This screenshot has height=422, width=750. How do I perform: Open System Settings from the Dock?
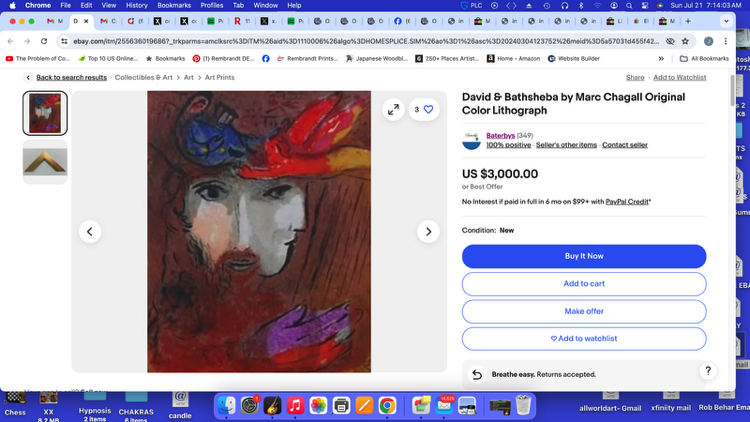249,406
